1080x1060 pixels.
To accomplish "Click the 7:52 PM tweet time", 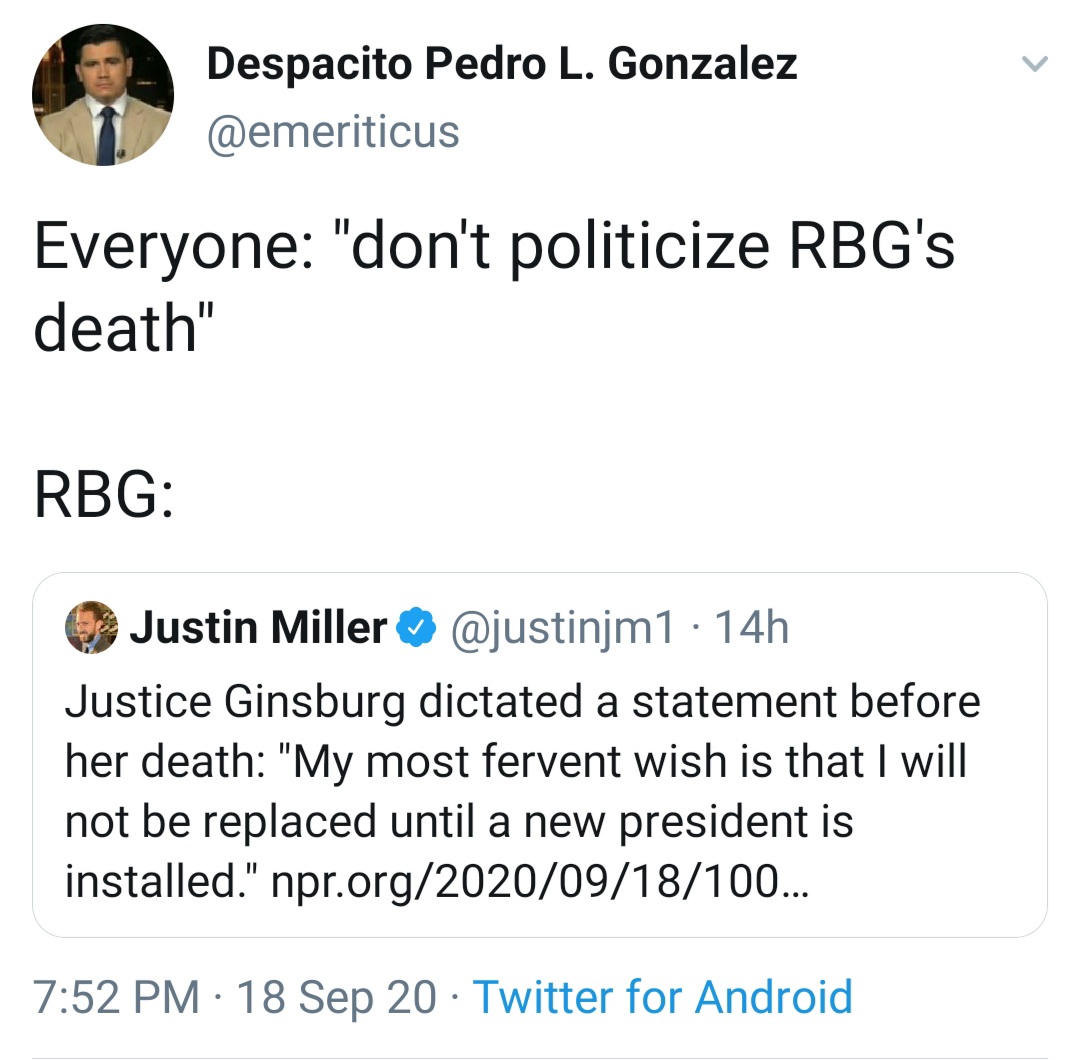I will (x=116, y=997).
